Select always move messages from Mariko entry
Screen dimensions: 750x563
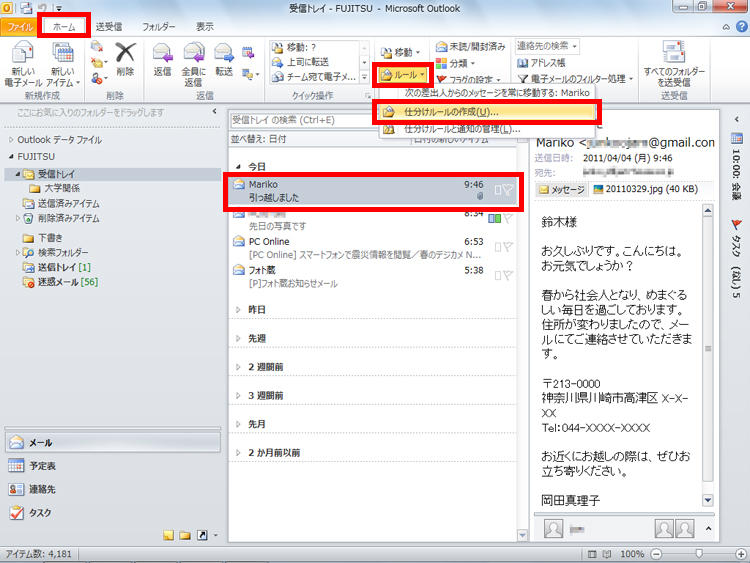[x=496, y=93]
